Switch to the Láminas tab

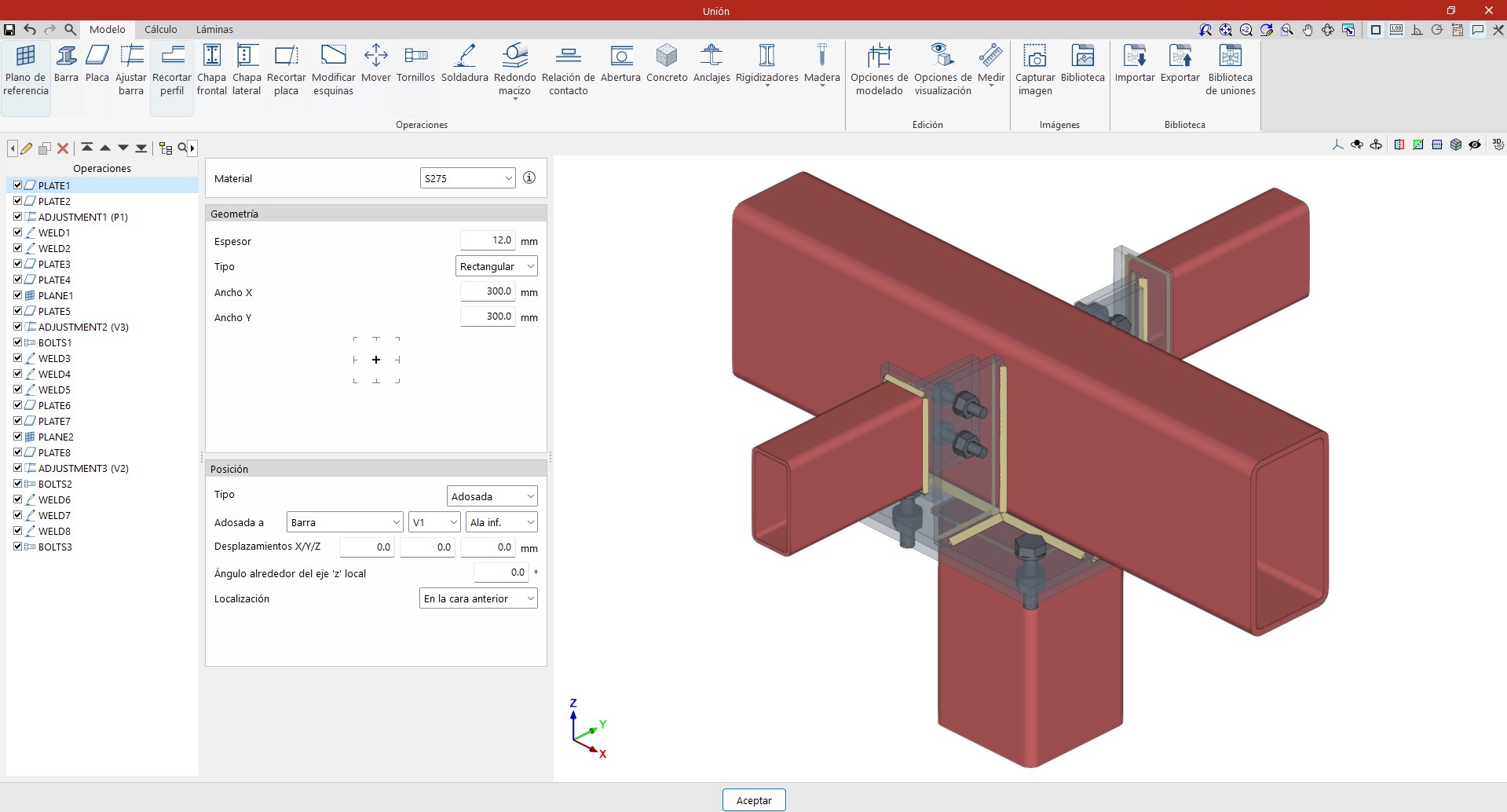point(214,30)
